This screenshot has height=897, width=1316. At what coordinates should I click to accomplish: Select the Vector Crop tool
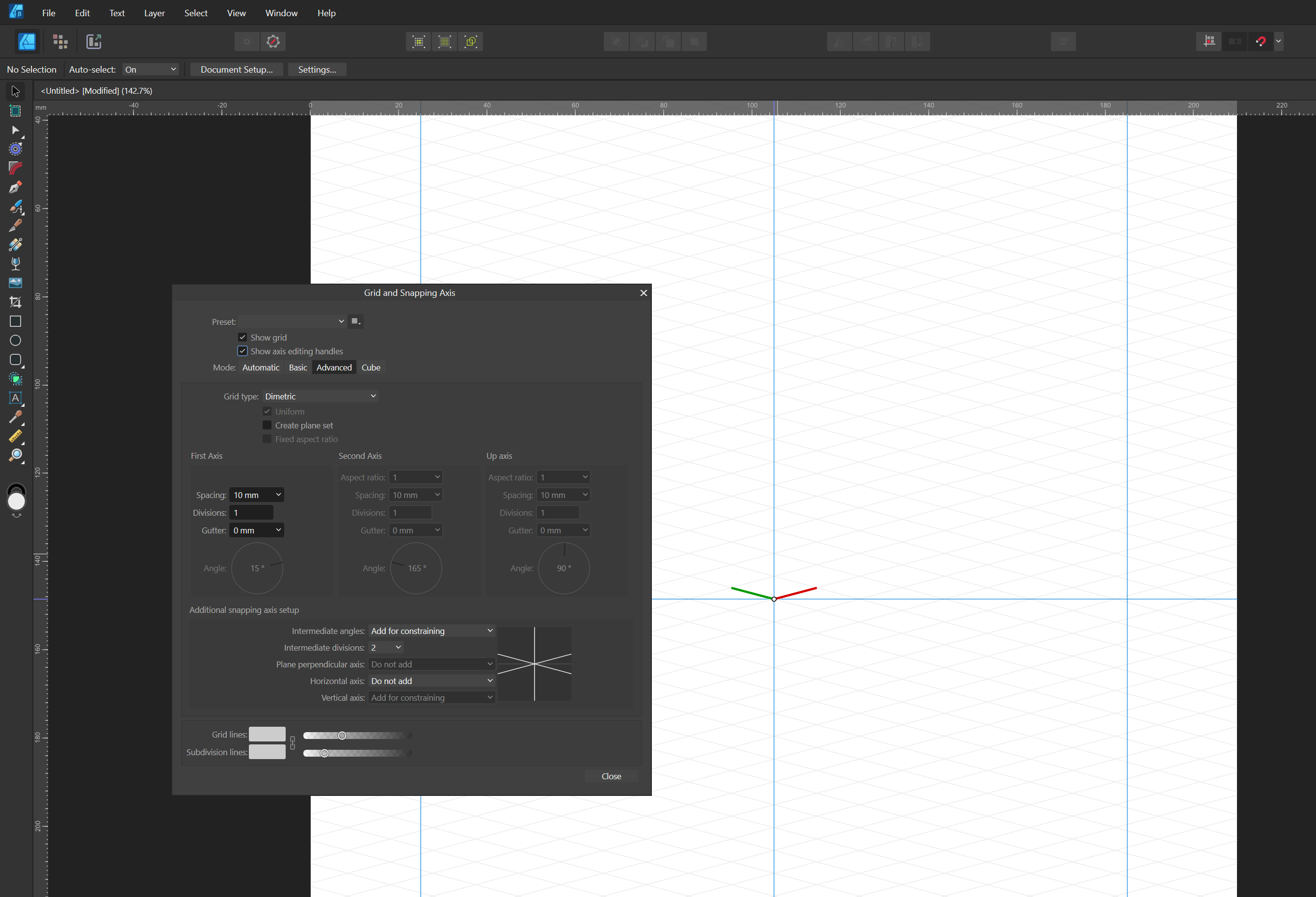pyautogui.click(x=15, y=302)
